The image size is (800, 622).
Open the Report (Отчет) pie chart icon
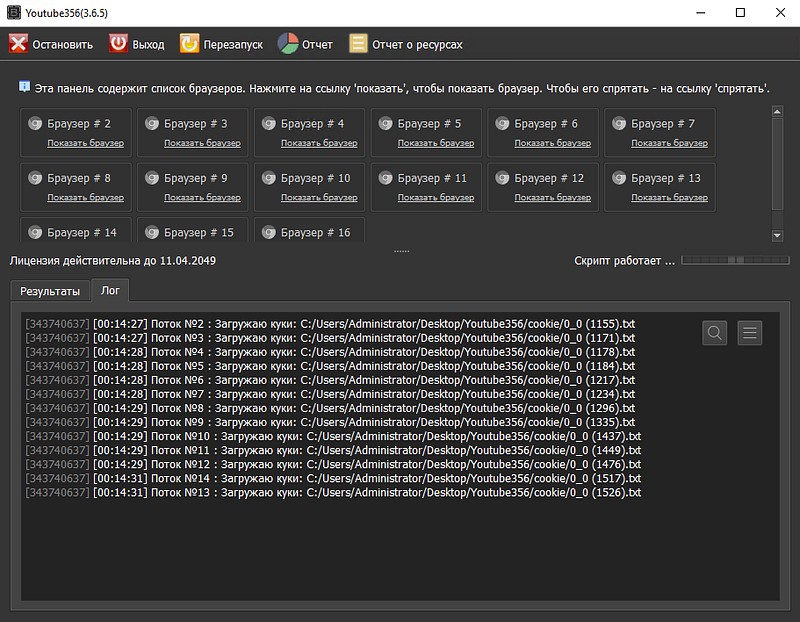(x=288, y=44)
